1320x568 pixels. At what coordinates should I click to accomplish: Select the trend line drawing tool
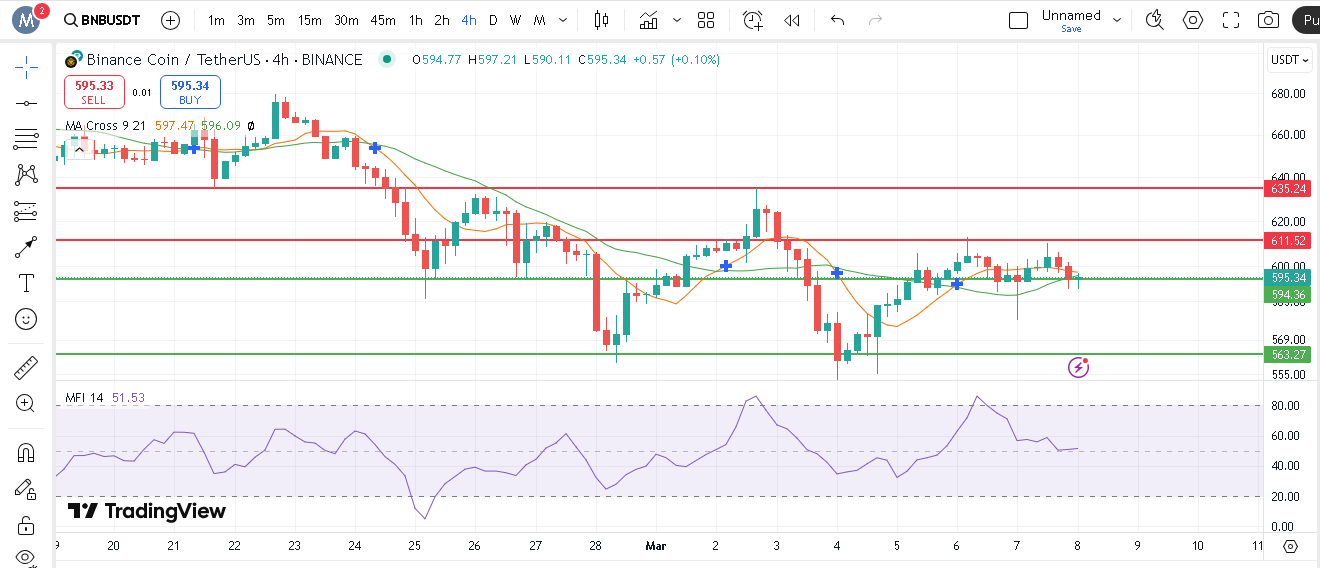click(x=26, y=102)
